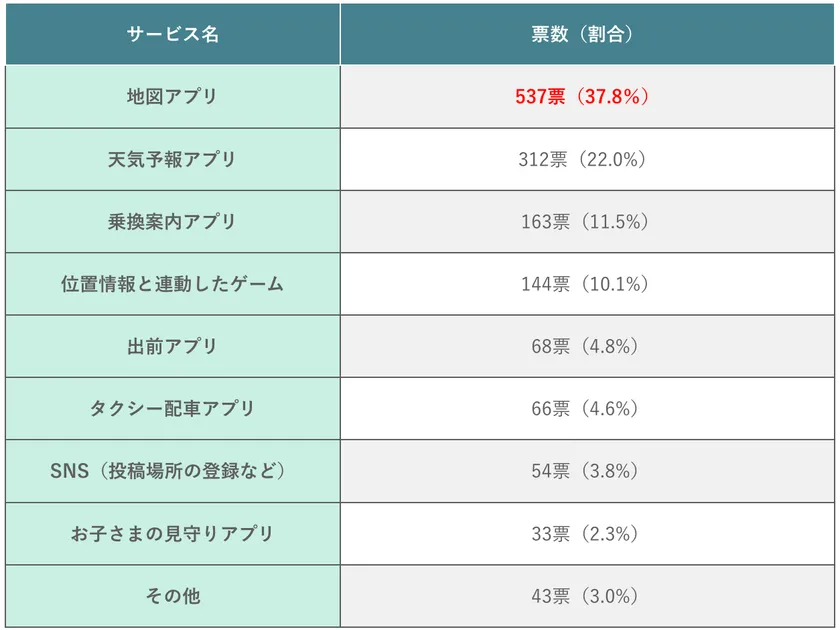Click the サービス名 column header
Screen dimensions: 840x630
tap(172, 34)
